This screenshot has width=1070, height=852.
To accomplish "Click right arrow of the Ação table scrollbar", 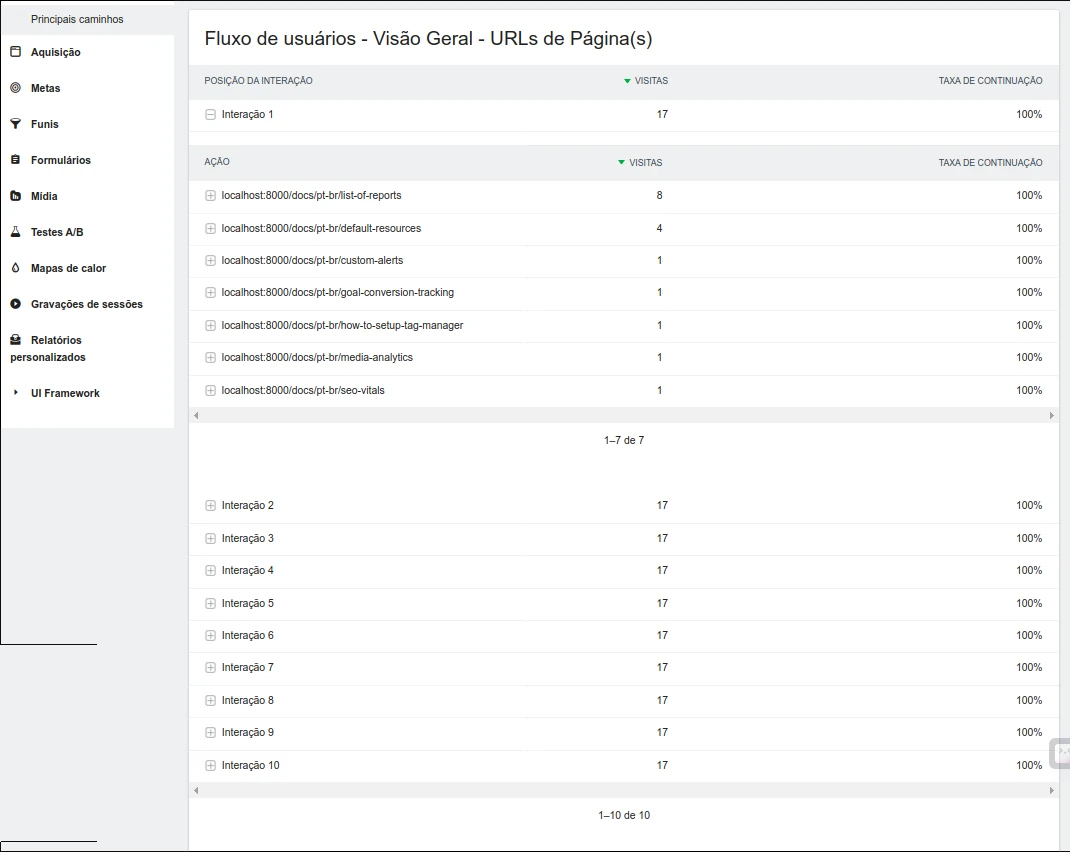I will pyautogui.click(x=1051, y=415).
